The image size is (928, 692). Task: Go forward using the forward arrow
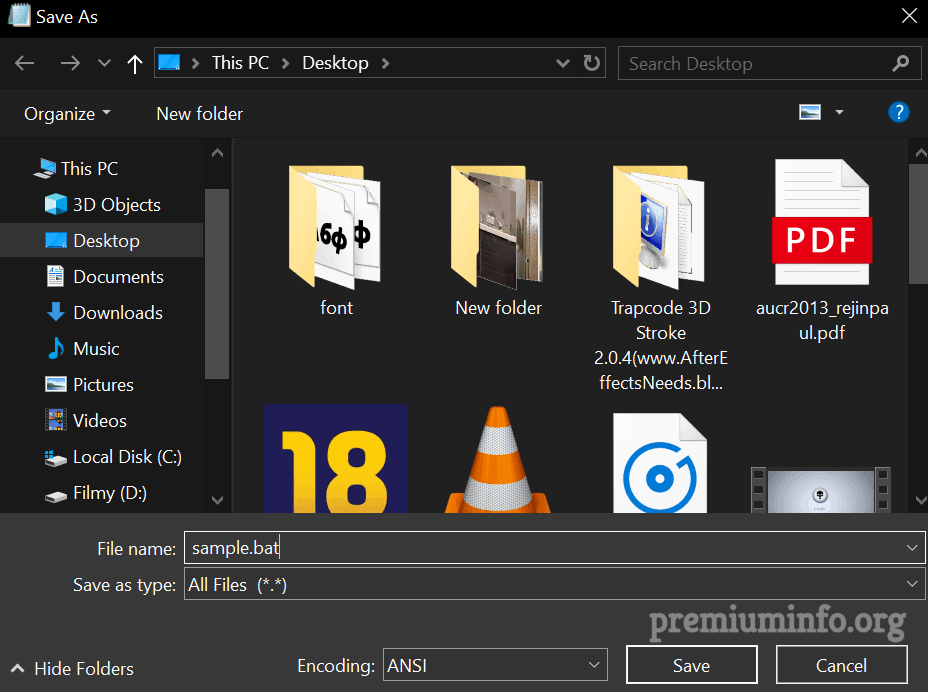click(70, 63)
